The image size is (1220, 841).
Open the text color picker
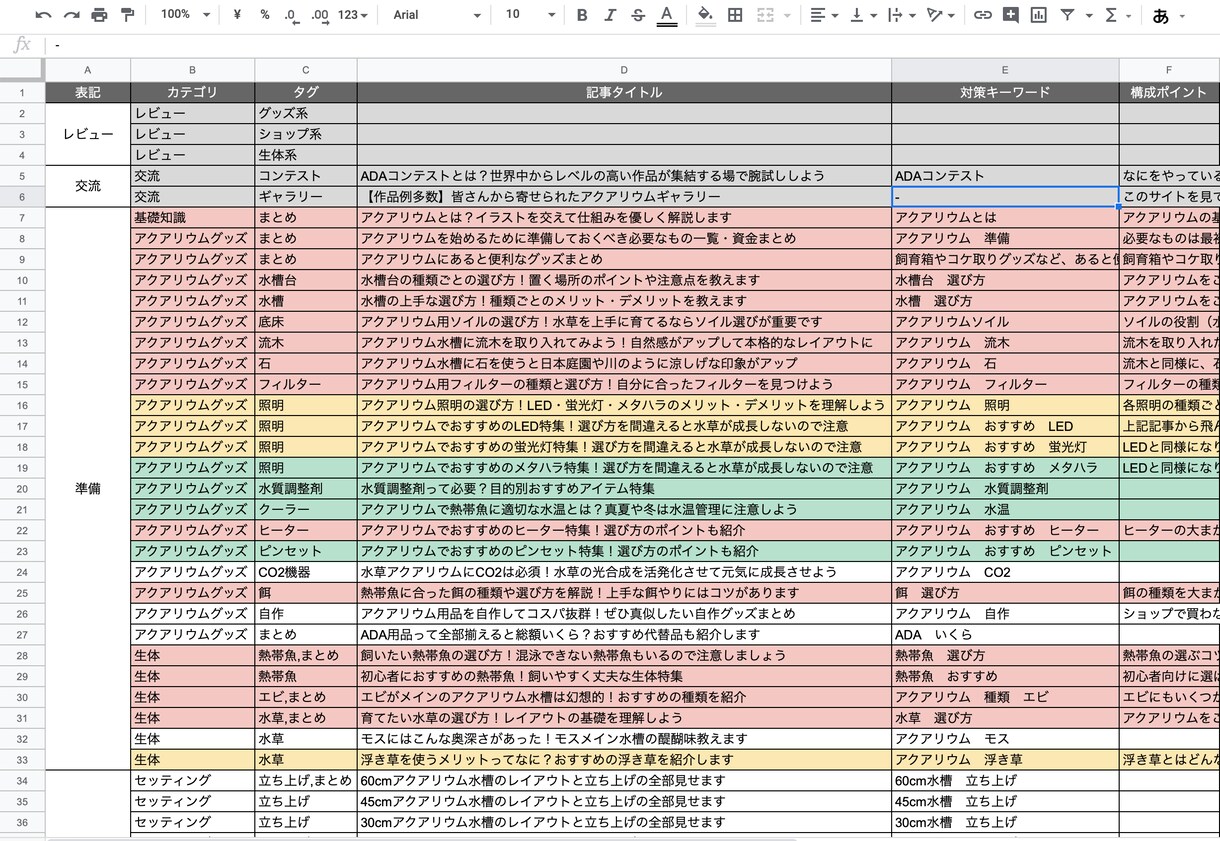click(x=666, y=15)
